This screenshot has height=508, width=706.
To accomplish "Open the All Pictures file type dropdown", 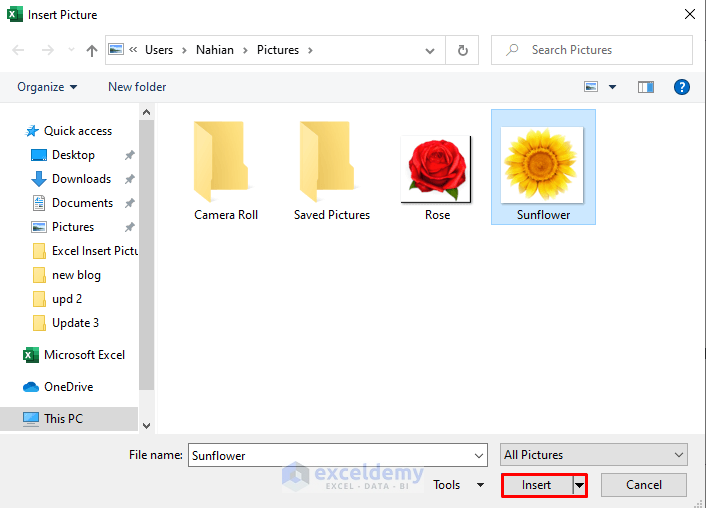I will [x=593, y=455].
